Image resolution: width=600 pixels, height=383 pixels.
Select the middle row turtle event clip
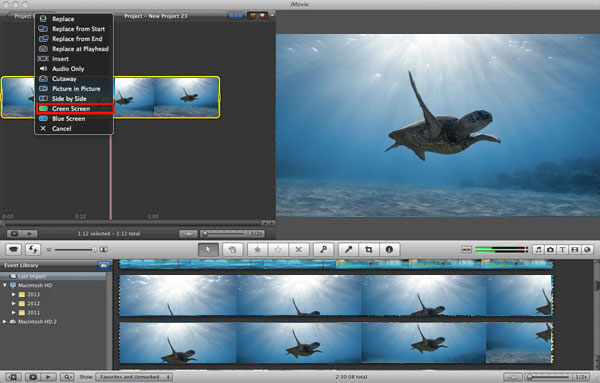pyautogui.click(x=336, y=296)
